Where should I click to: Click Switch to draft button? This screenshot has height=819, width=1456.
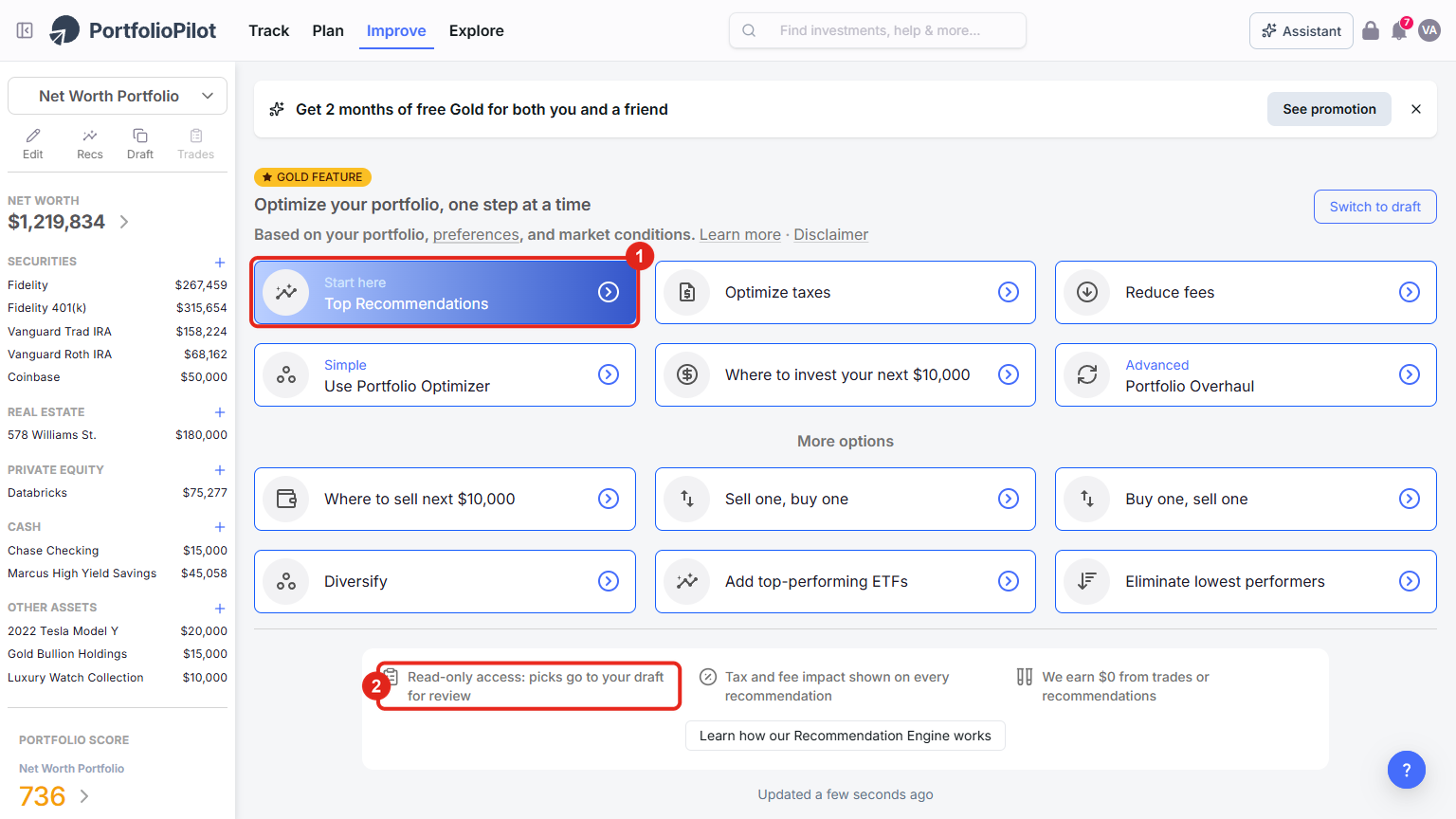coord(1374,207)
